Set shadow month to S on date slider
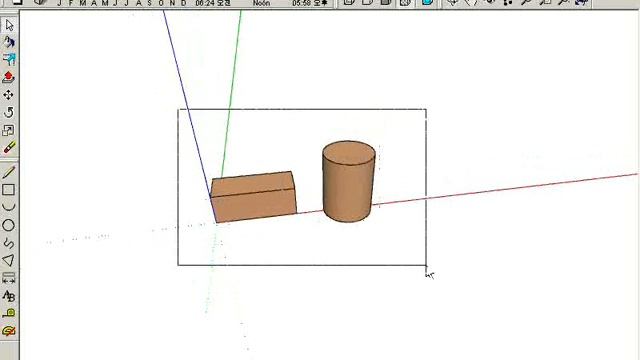Viewport: 640px width, 360px height. click(x=149, y=3)
